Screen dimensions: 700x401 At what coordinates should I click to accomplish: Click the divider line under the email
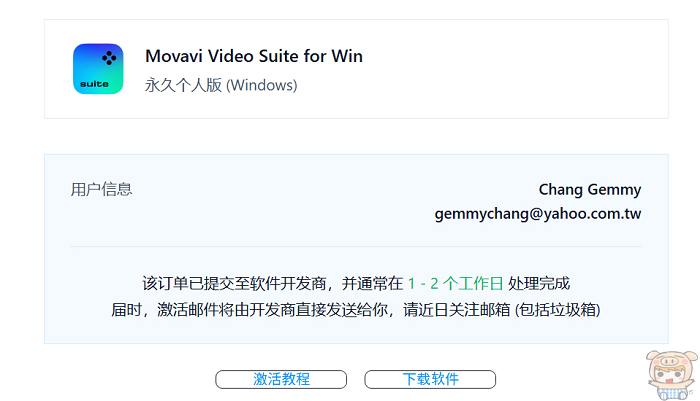[356, 246]
